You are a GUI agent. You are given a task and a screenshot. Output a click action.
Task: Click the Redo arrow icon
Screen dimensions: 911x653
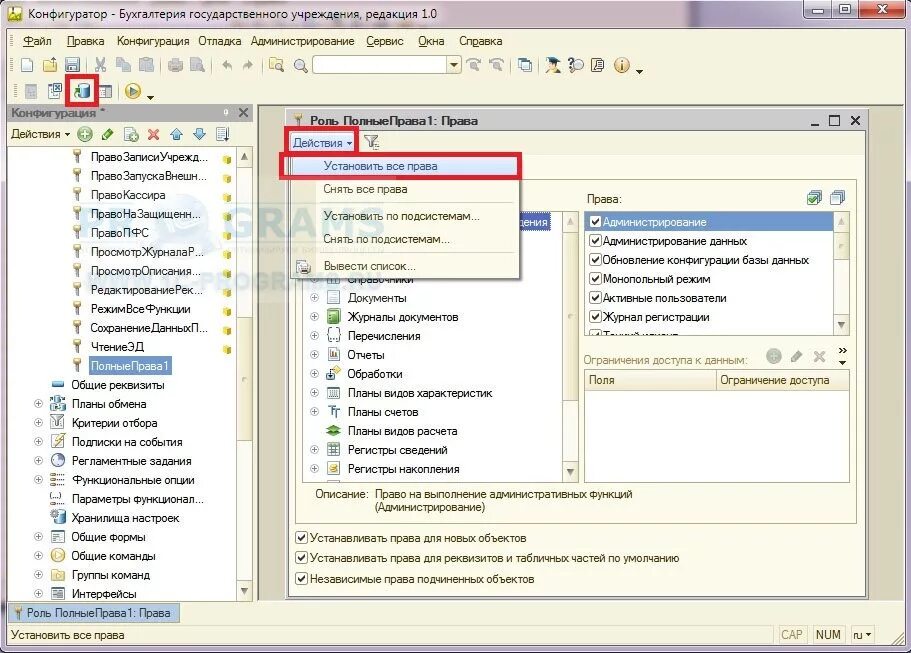pyautogui.click(x=248, y=65)
